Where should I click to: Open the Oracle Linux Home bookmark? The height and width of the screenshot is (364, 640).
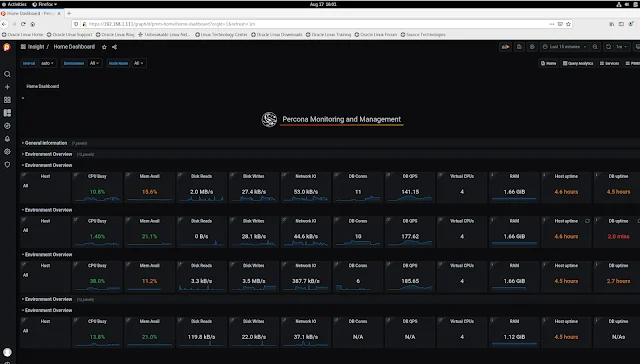22,35
